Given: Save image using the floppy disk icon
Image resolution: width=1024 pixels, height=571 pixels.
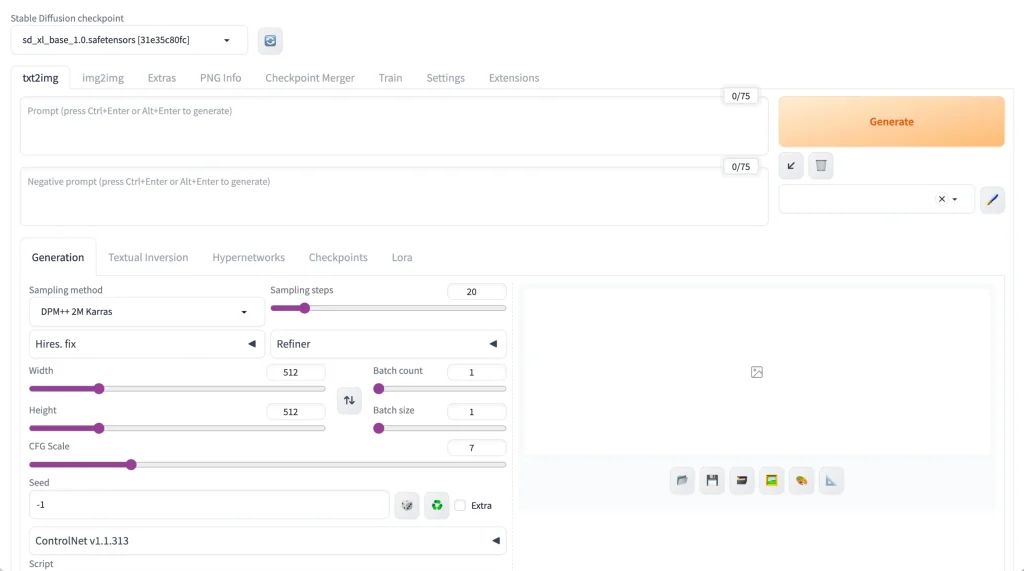Looking at the screenshot, I should click(x=712, y=481).
